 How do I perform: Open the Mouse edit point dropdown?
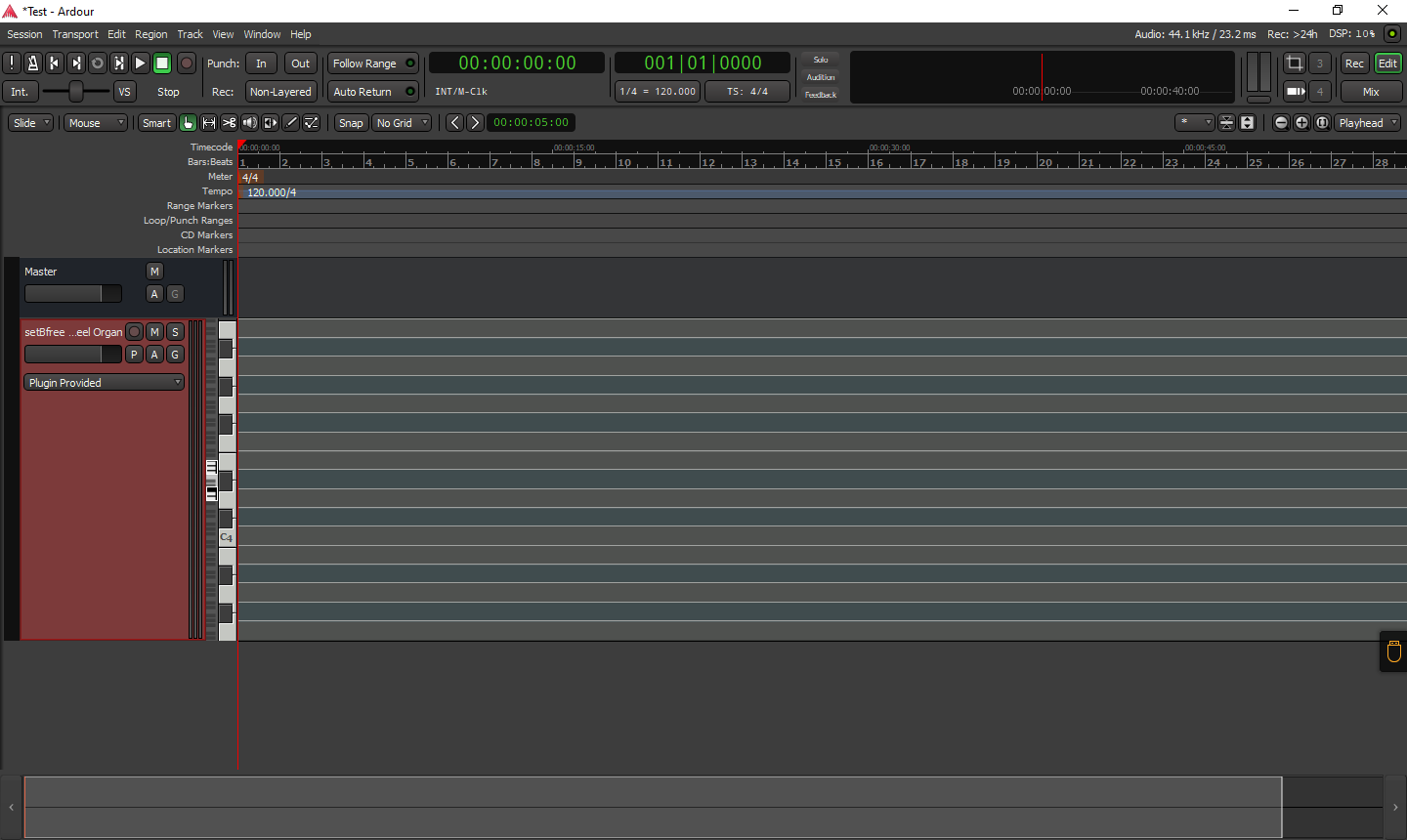click(x=96, y=123)
